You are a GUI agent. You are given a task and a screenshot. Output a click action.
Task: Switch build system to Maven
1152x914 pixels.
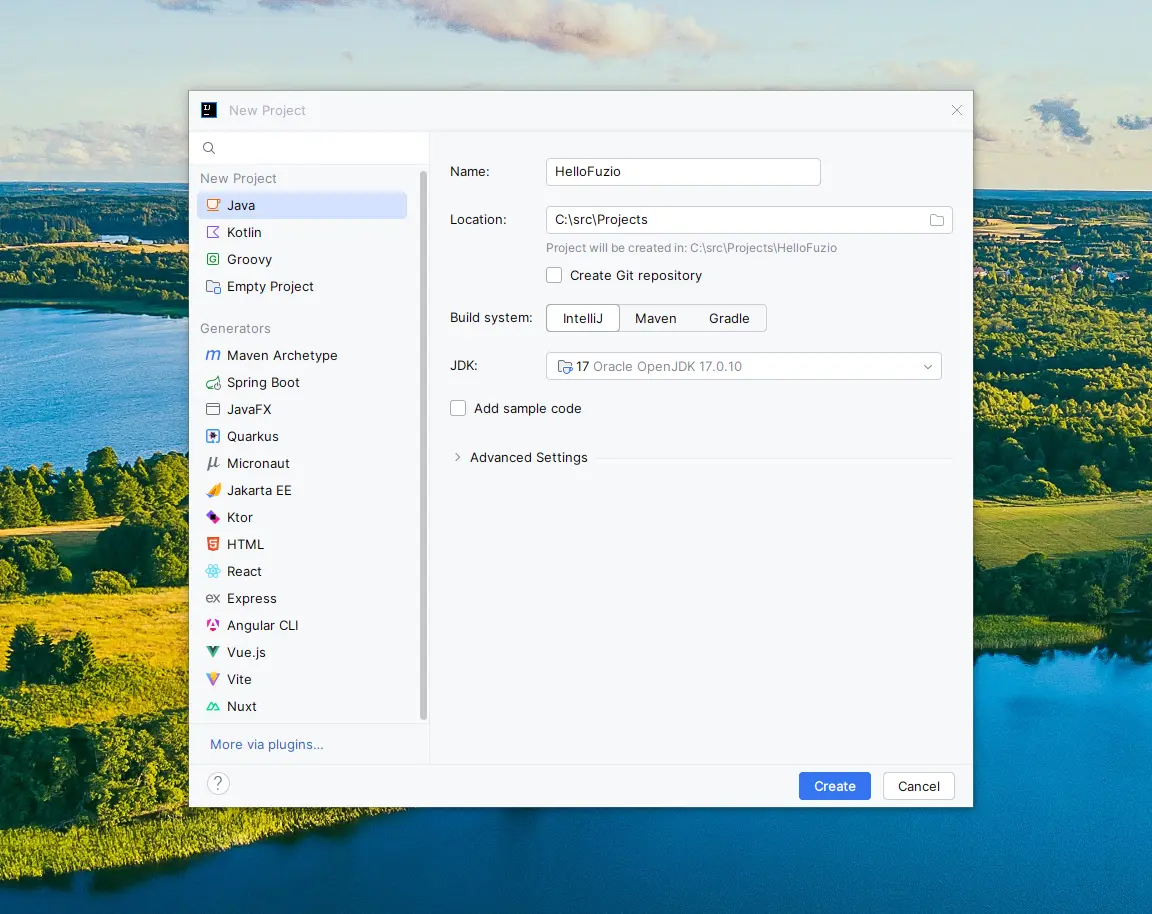point(656,318)
